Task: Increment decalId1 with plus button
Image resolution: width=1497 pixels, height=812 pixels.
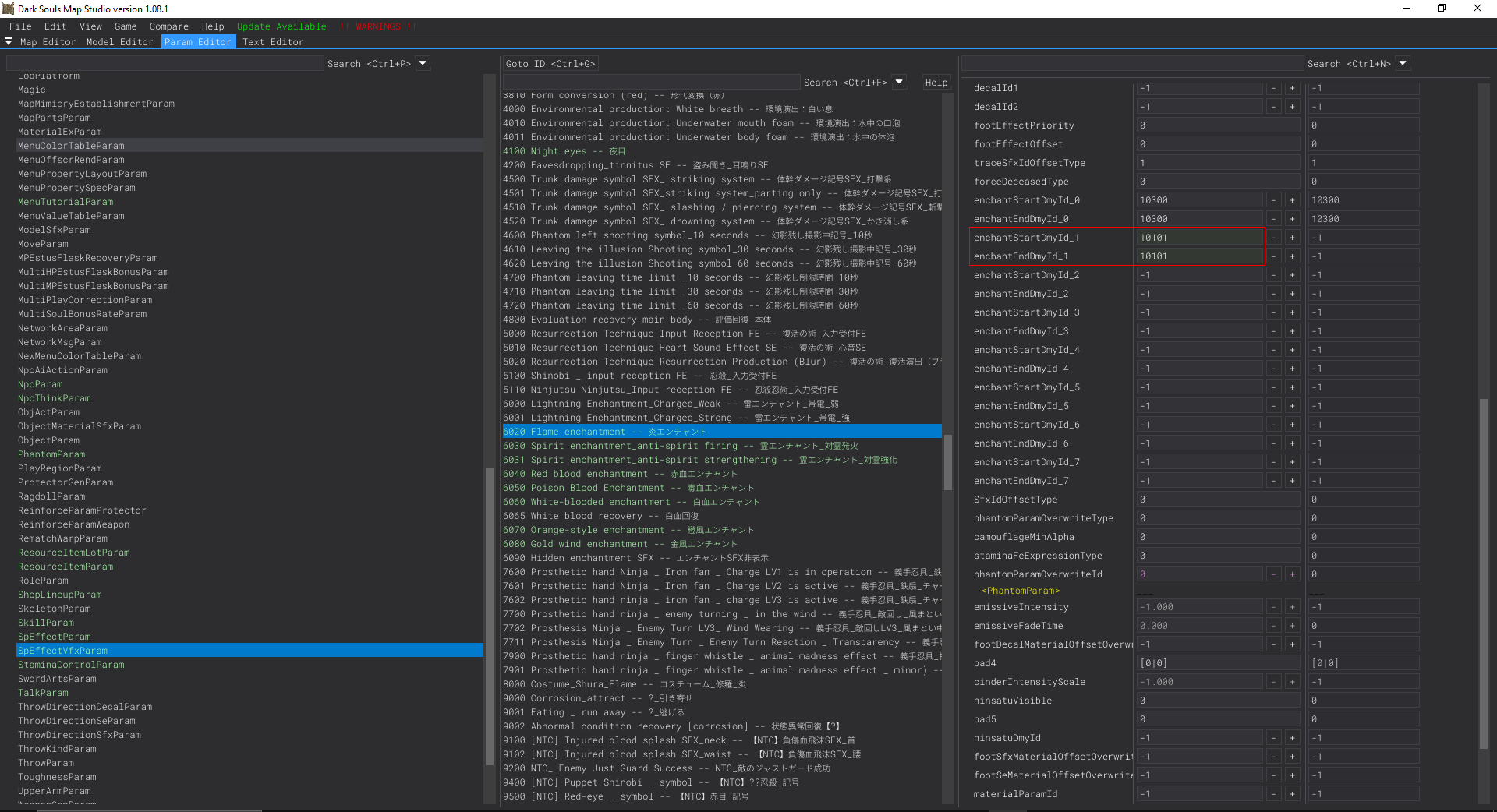Action: click(1292, 88)
